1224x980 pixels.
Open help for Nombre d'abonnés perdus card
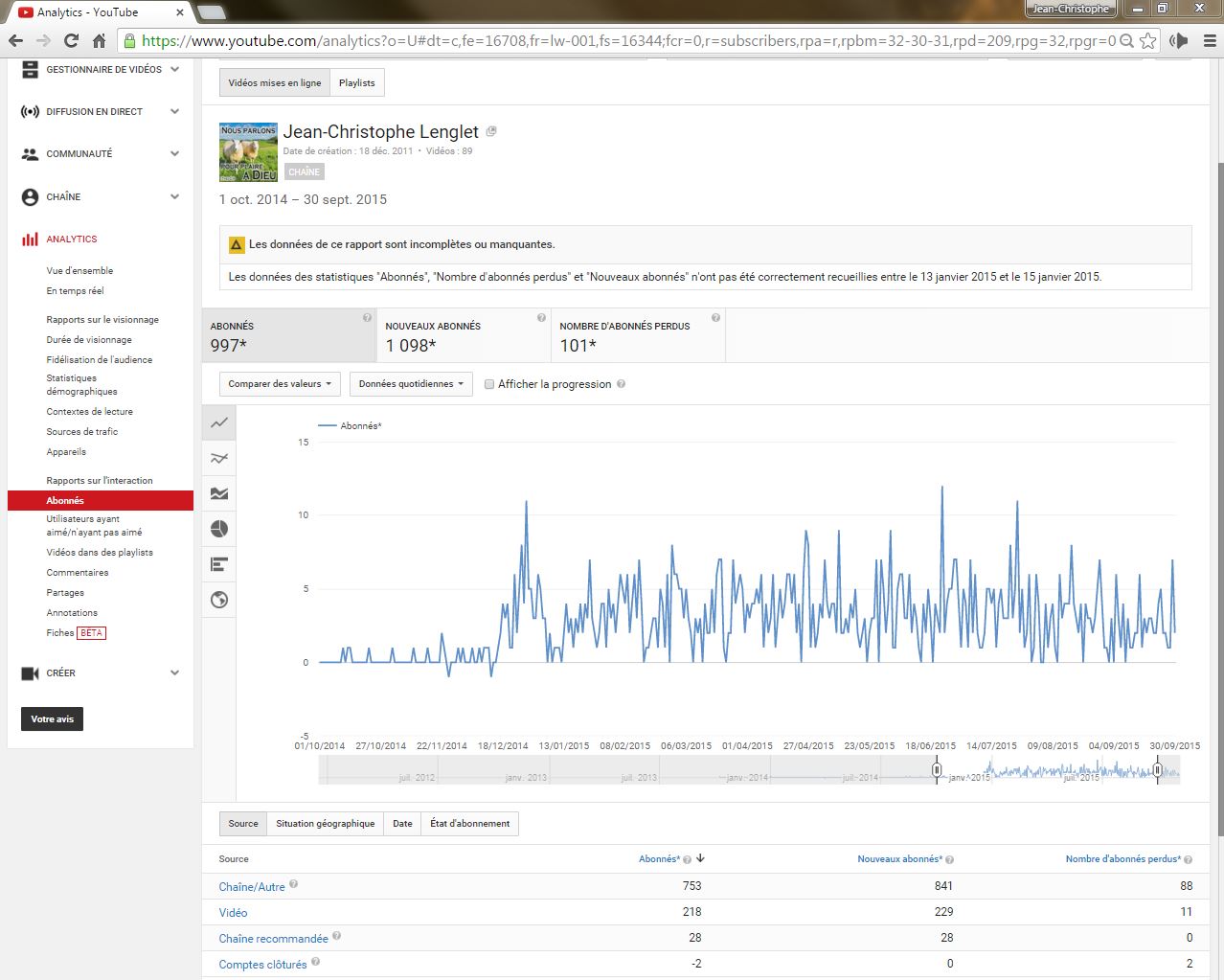(x=715, y=318)
